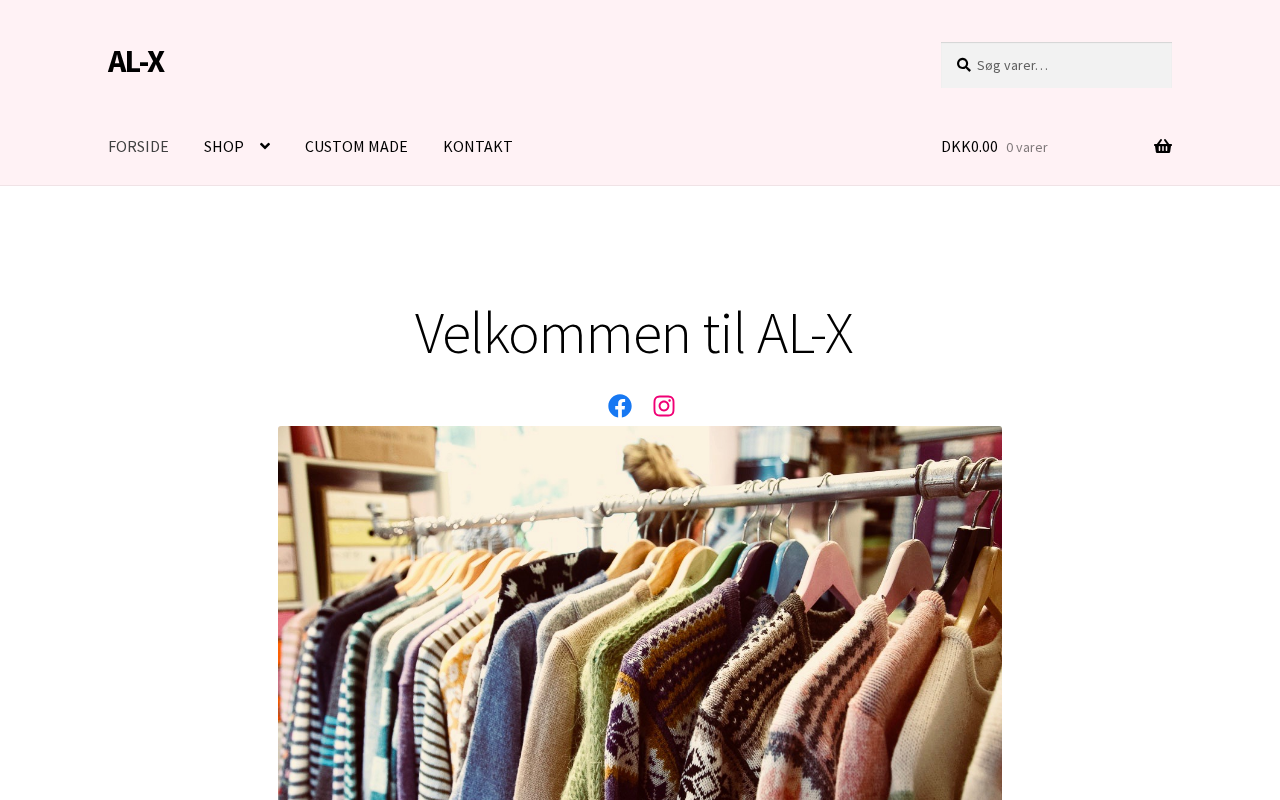The width and height of the screenshot is (1280, 800).
Task: Click the blue hanger in the photo
Action: (786, 565)
